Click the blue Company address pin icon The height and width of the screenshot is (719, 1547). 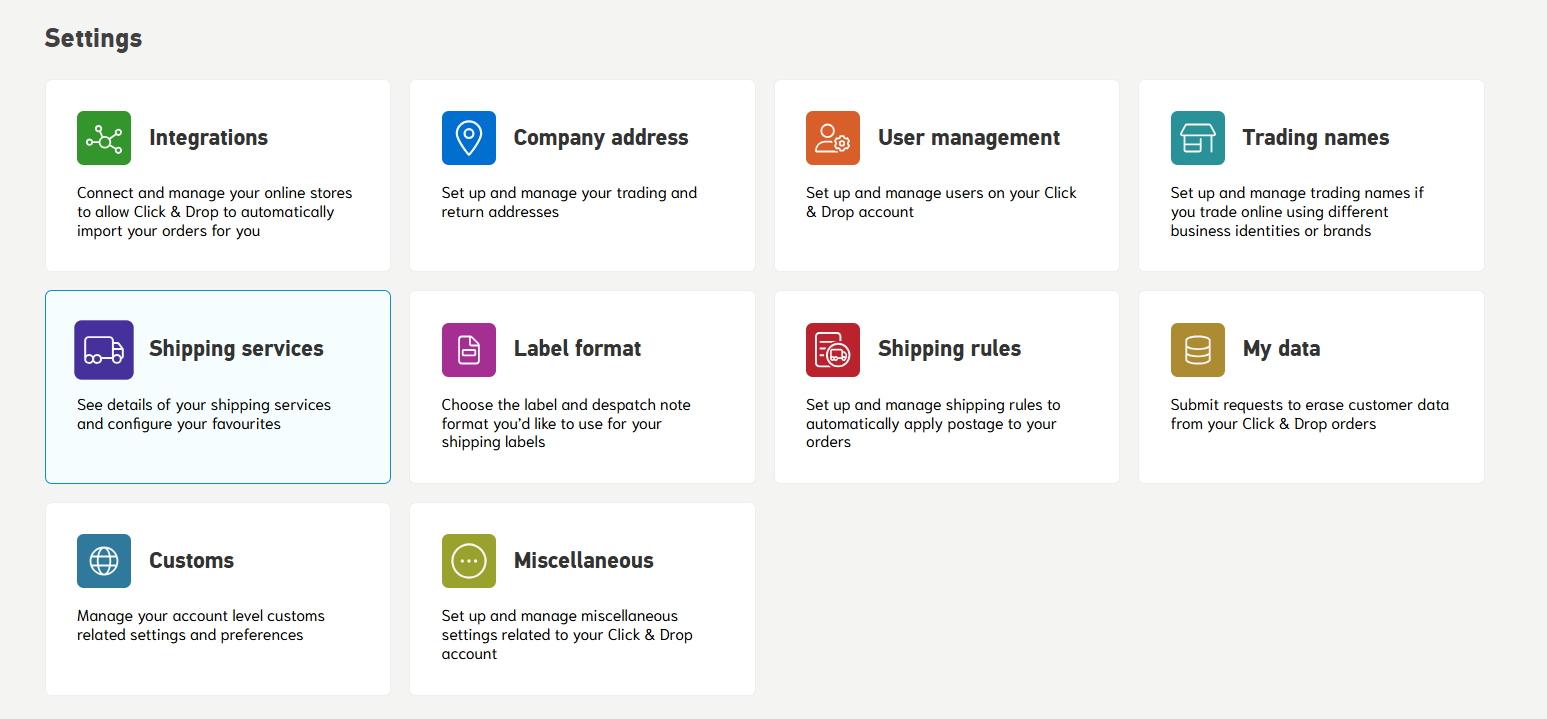pos(468,138)
